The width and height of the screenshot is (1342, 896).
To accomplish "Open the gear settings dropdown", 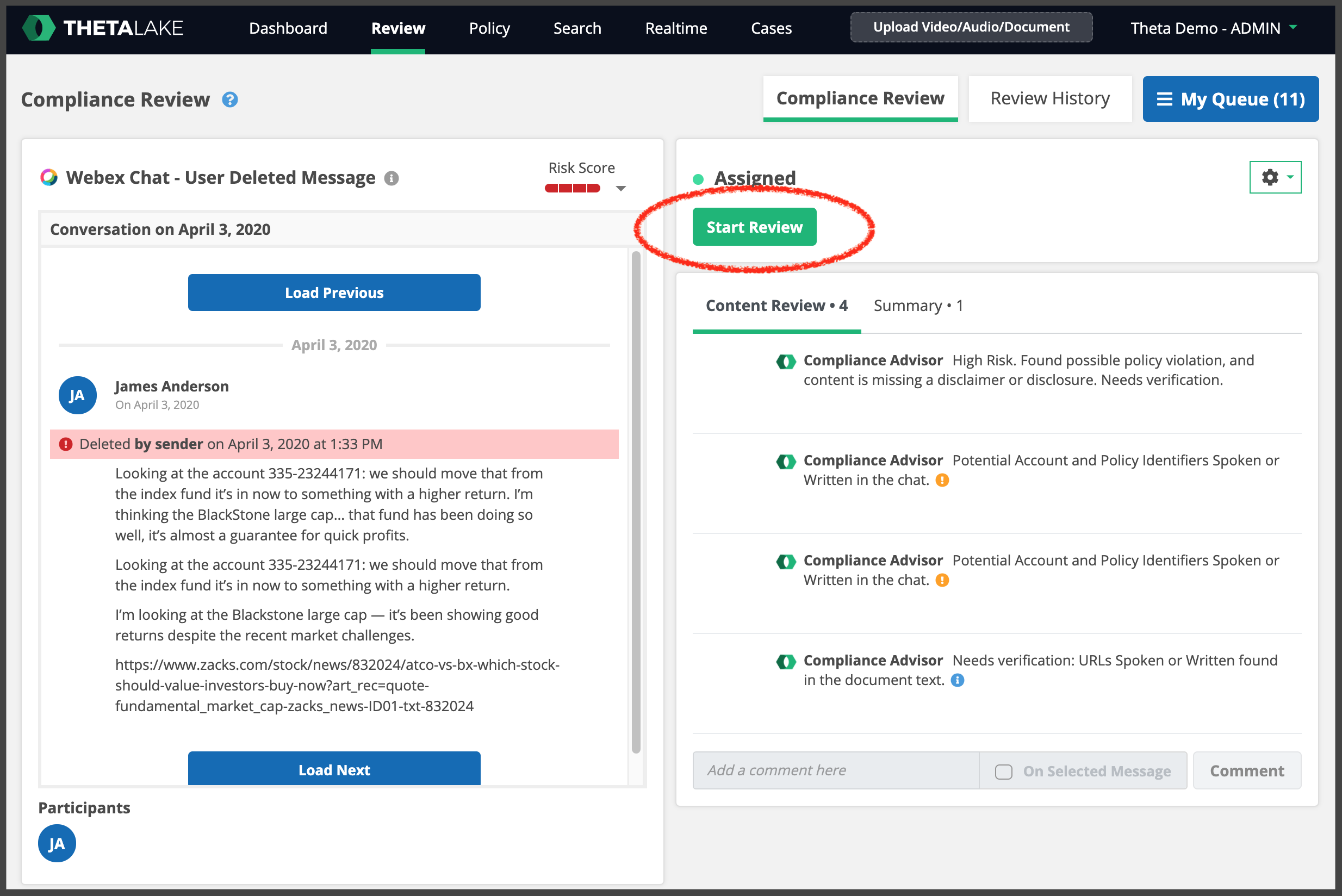I will point(1275,177).
